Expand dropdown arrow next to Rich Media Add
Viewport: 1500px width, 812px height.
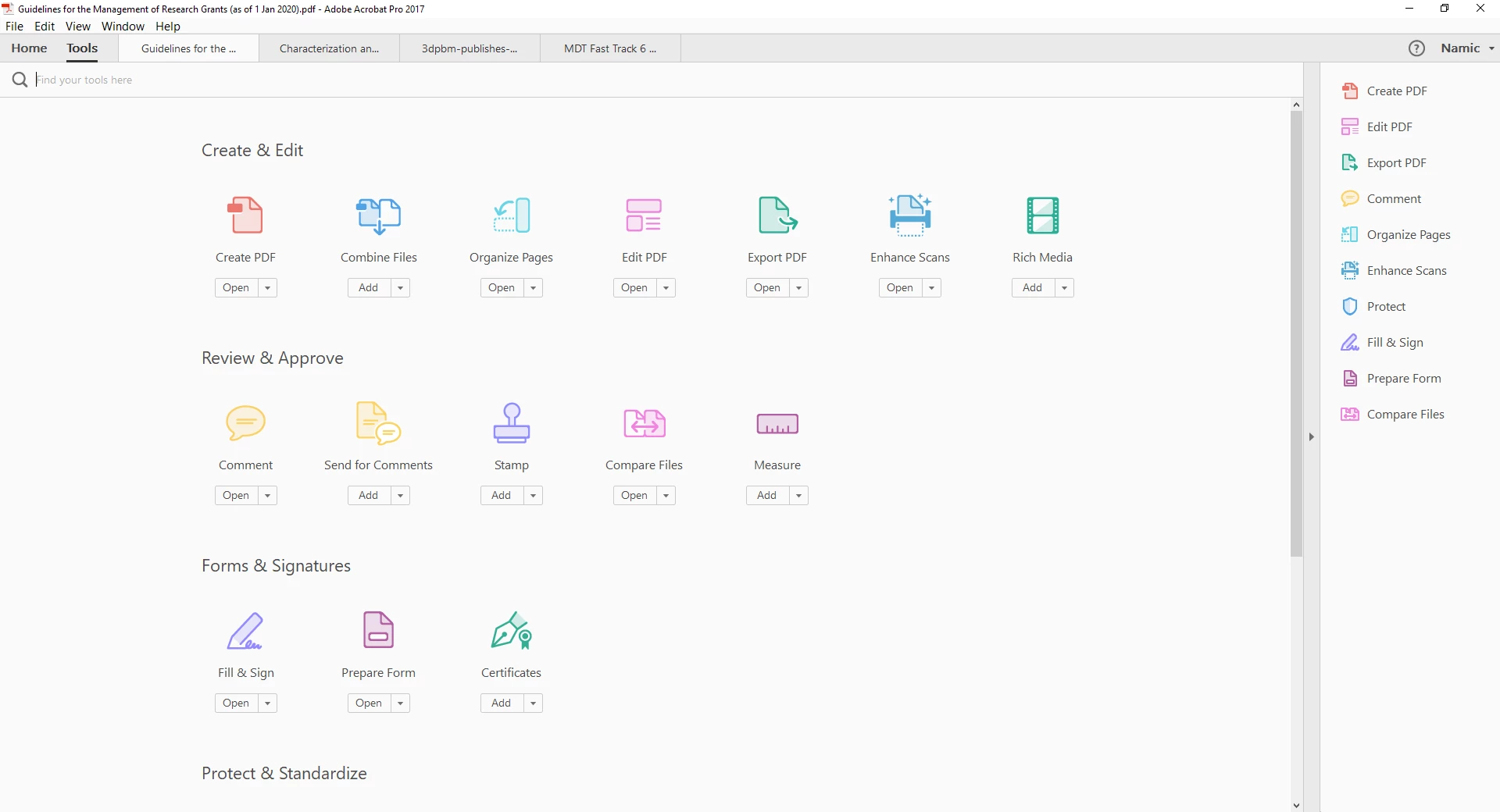[x=1064, y=287]
